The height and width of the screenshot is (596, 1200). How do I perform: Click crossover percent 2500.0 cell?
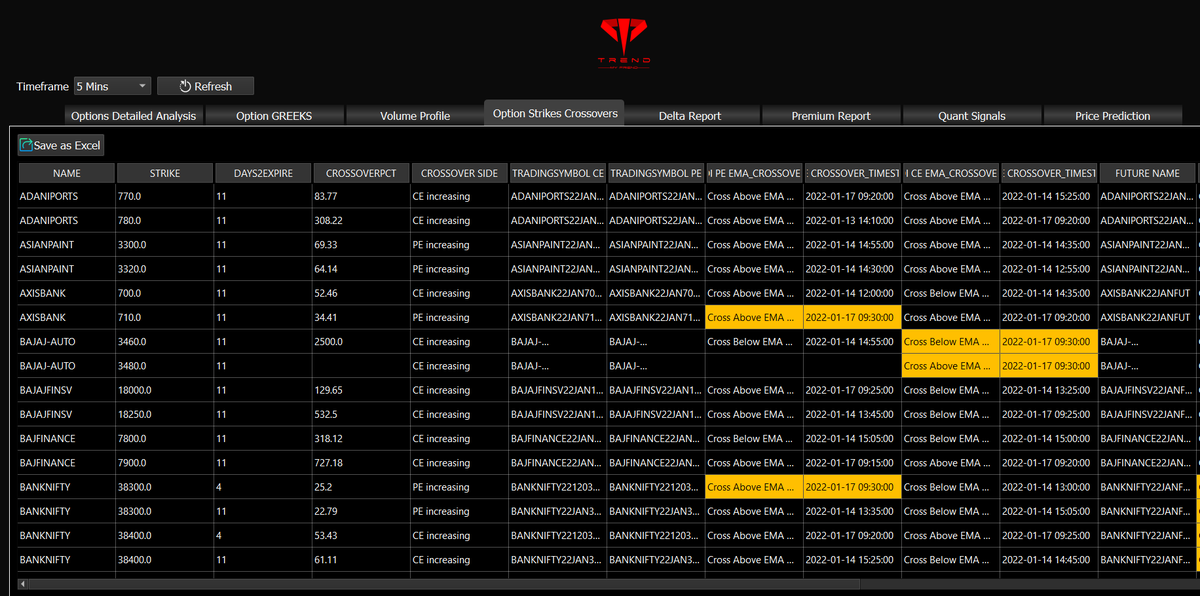pos(361,342)
